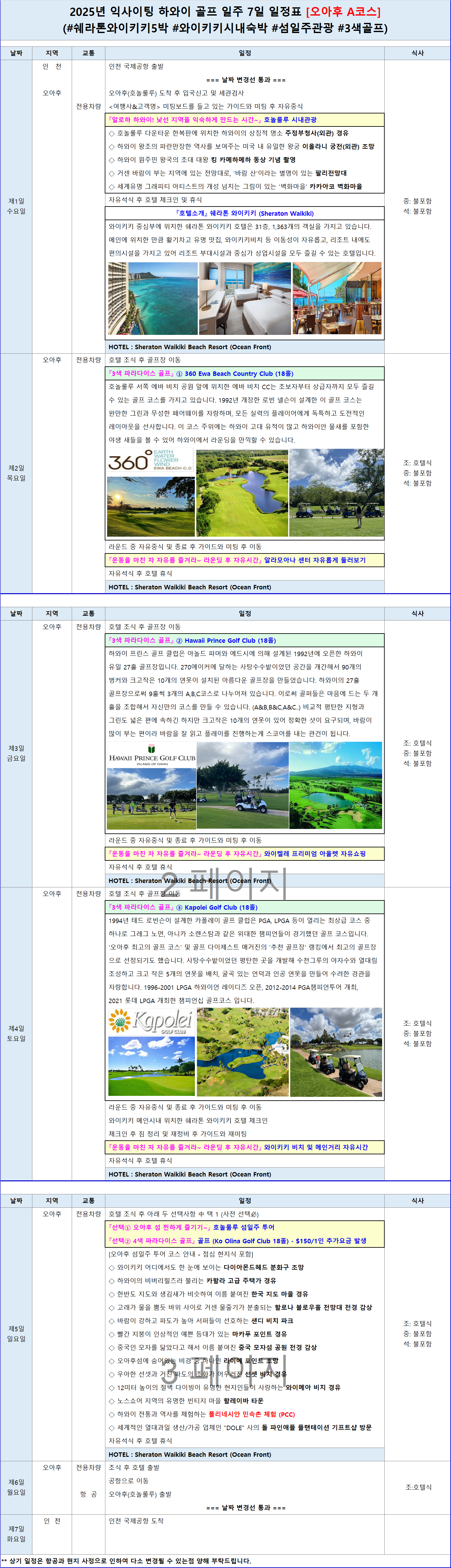The image size is (451, 1568).
Task: Click the '할로나 블로우홀 전망대 전경 감상' line
Action: (240, 1307)
